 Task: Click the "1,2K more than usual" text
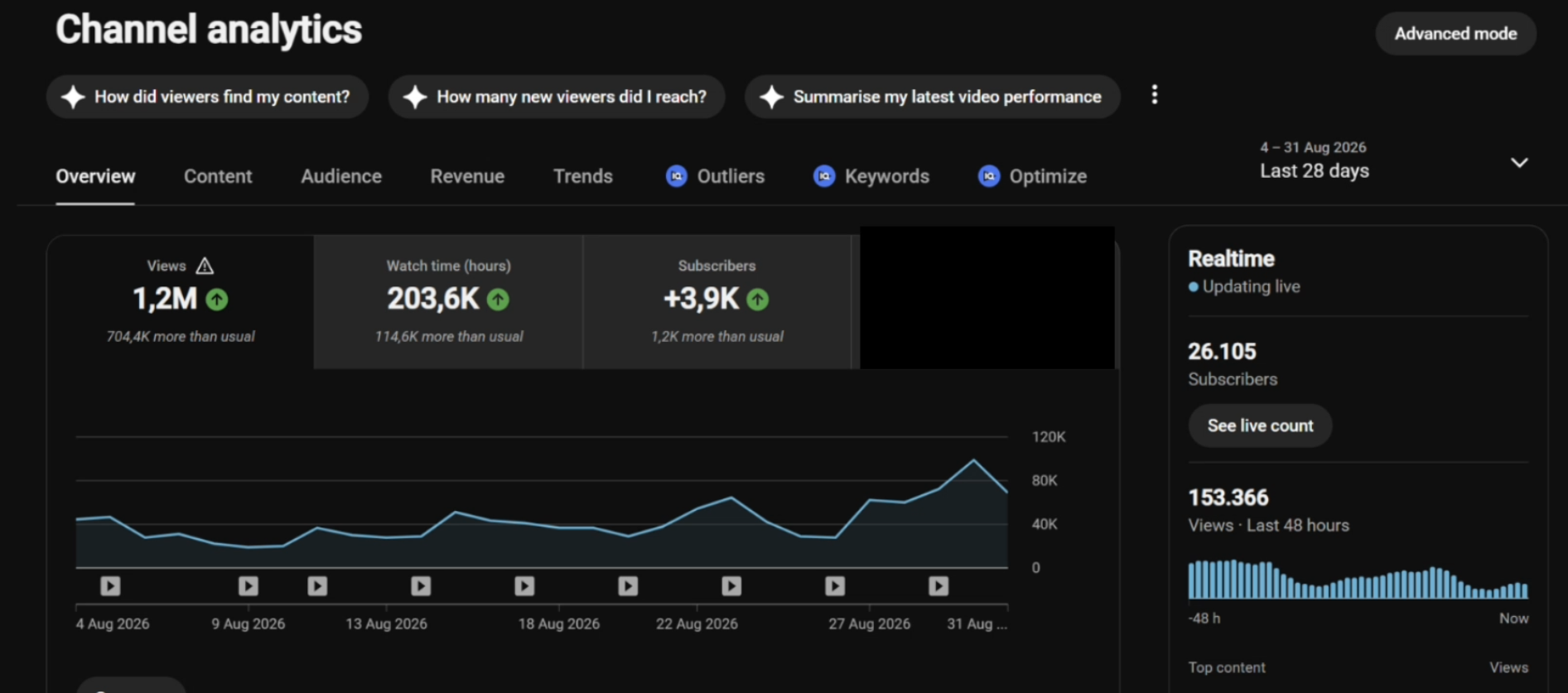(x=717, y=336)
